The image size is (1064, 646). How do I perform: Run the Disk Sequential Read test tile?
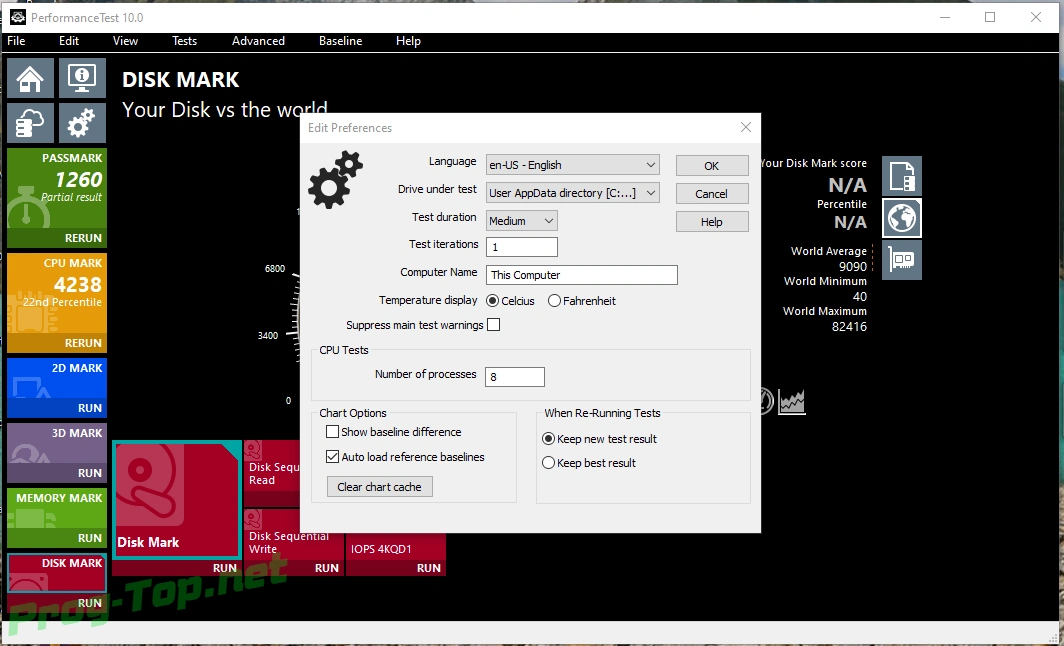point(271,473)
